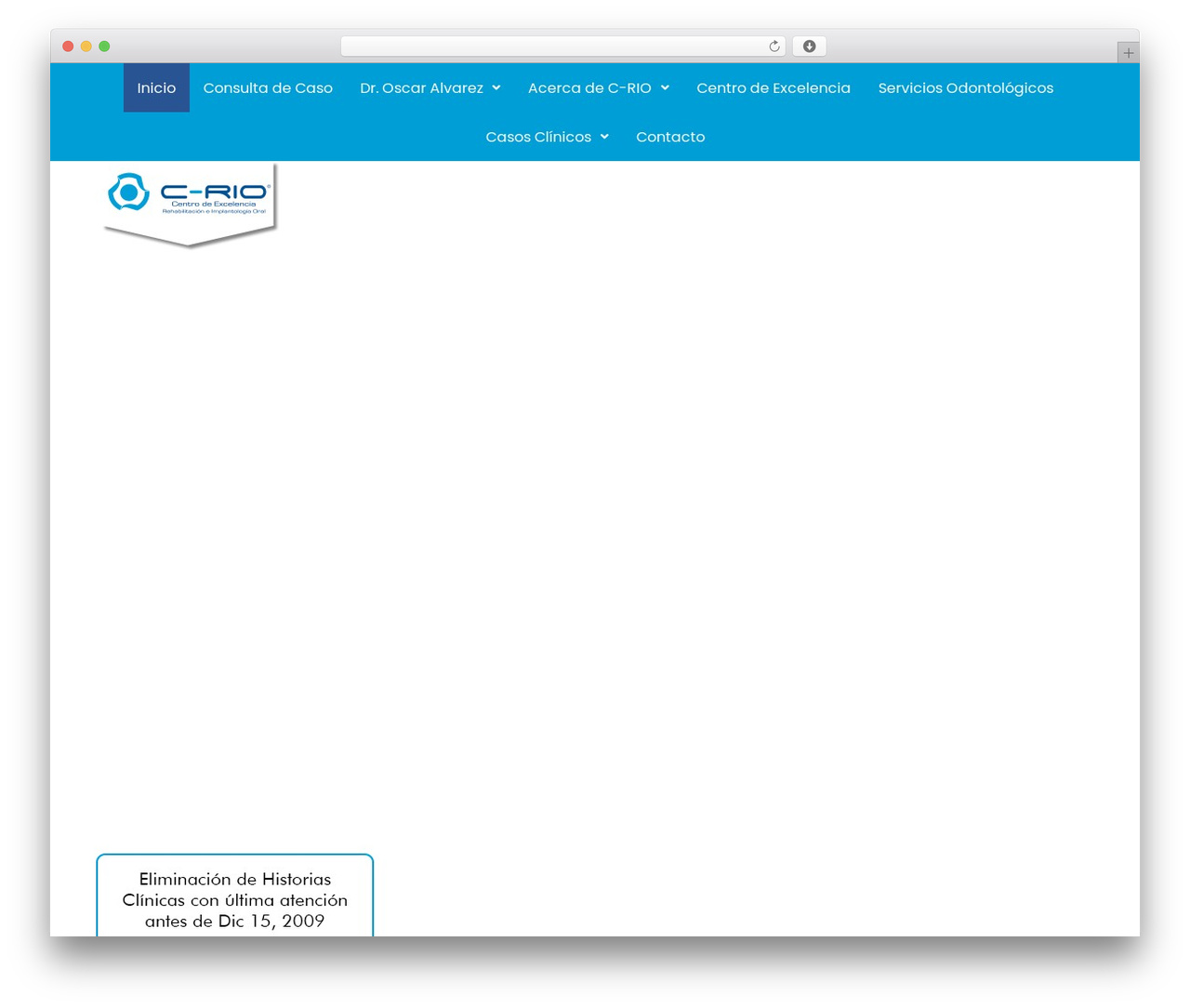
Task: Click the C-RIO logo image
Action: 190,205
